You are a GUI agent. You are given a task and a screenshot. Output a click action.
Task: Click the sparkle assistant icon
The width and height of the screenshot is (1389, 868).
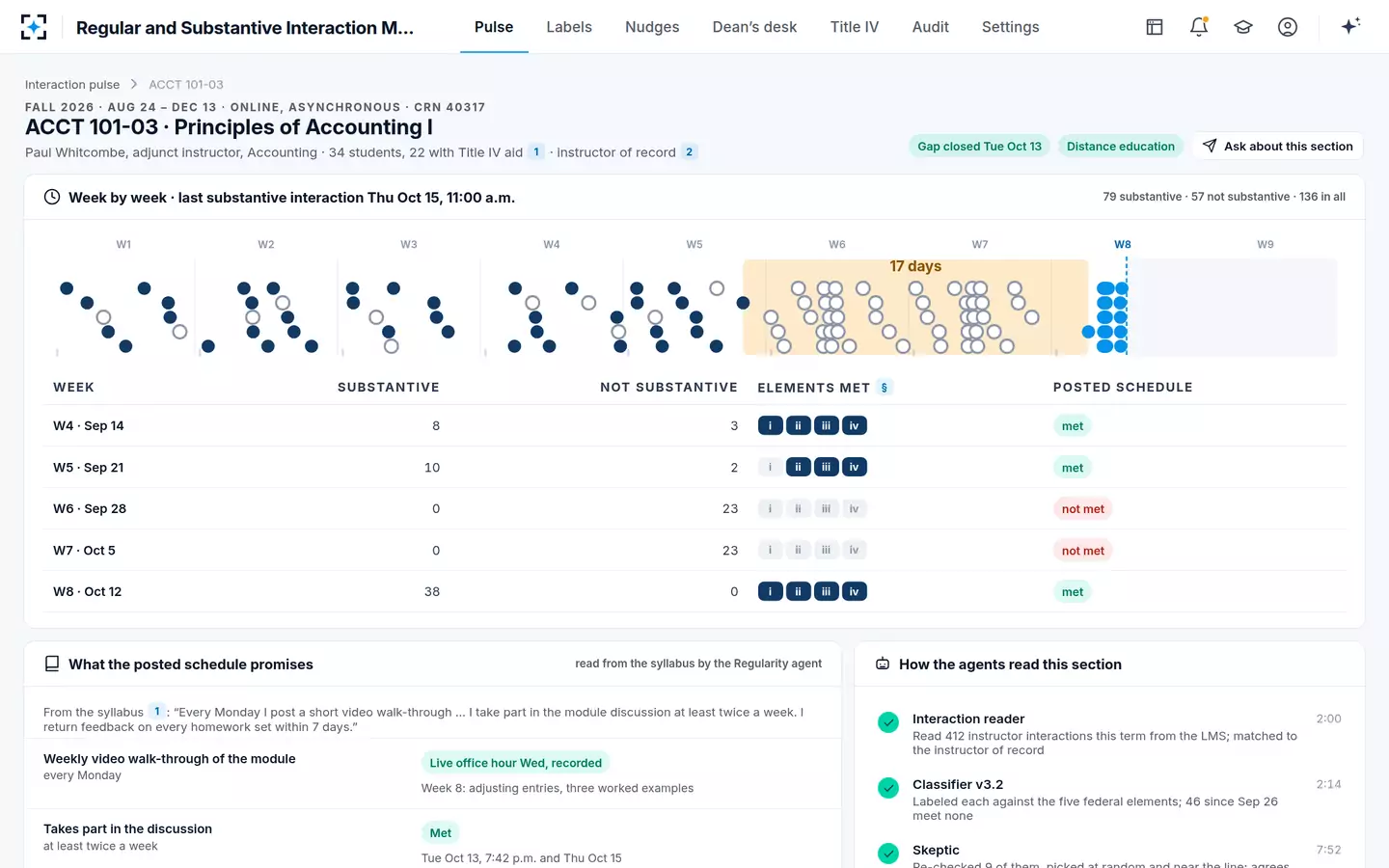point(1350,26)
